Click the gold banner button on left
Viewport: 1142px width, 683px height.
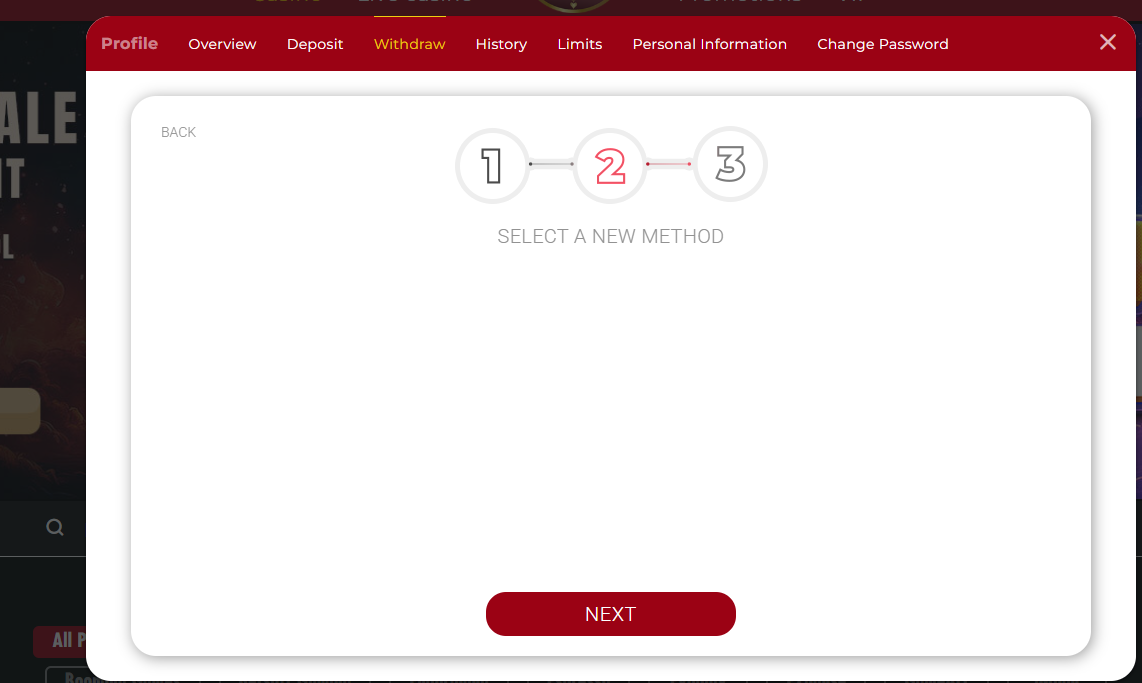pyautogui.click(x=20, y=411)
